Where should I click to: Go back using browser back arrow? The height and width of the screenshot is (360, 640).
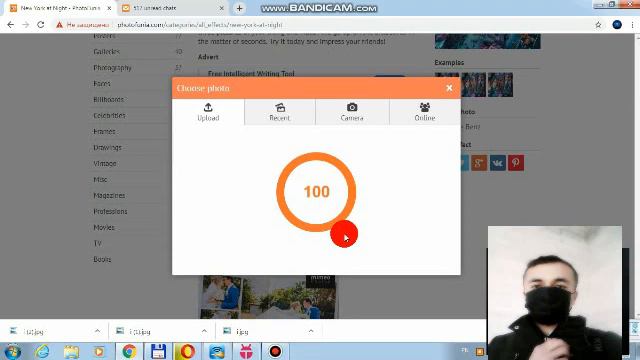(11, 25)
